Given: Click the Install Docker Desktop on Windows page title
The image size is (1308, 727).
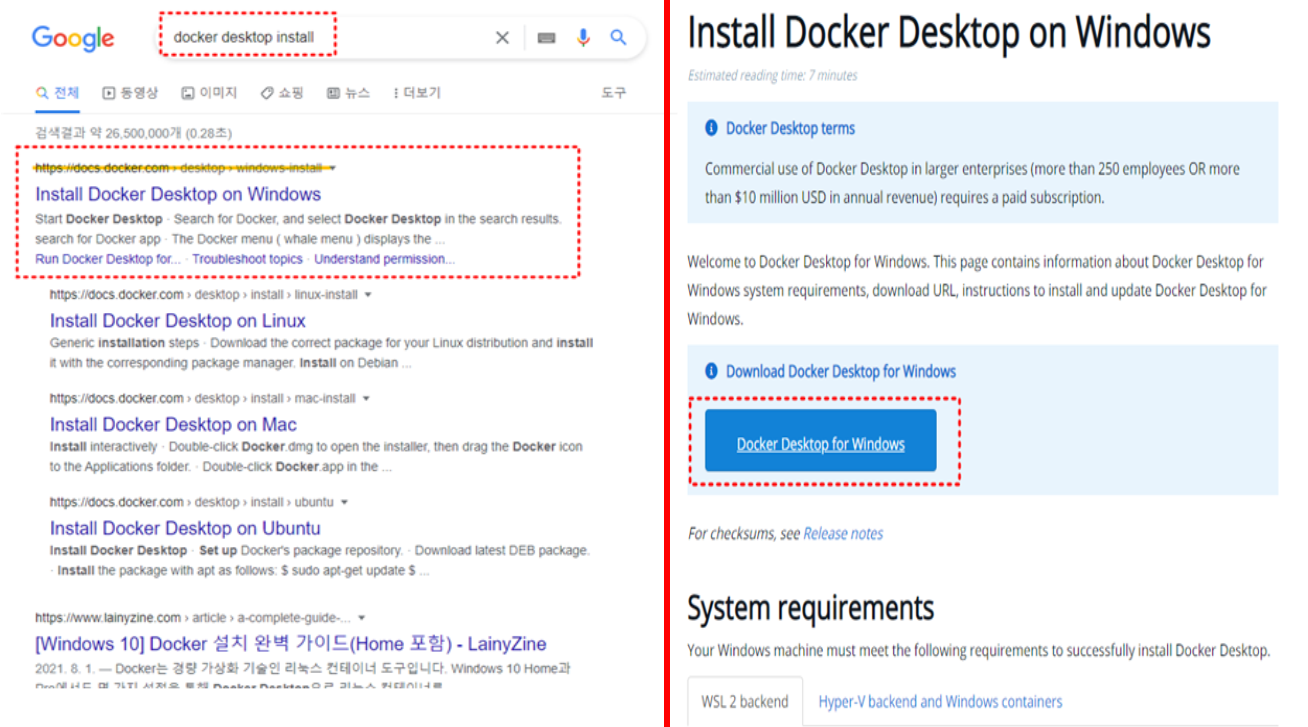Looking at the screenshot, I should click(x=949, y=33).
